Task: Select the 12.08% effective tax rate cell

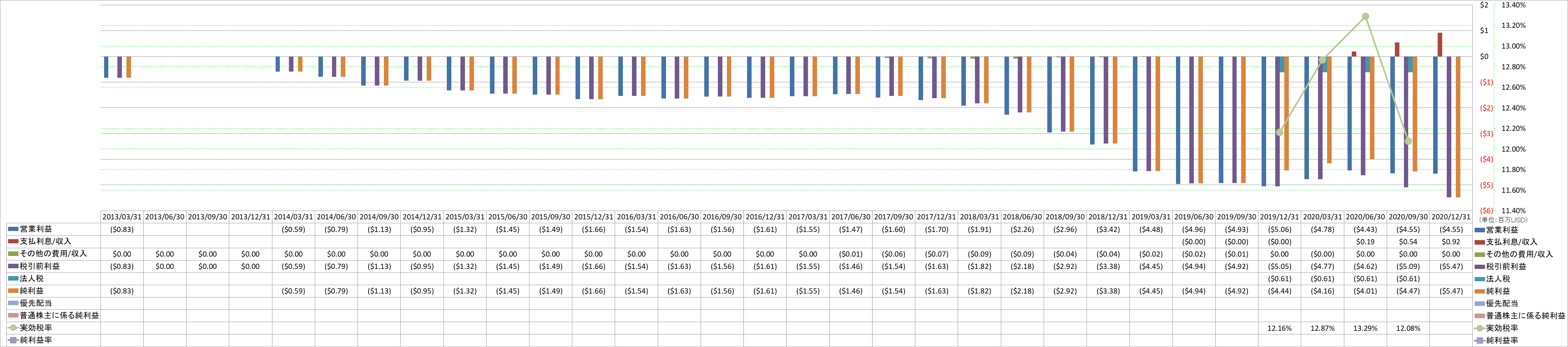Action: (x=1408, y=328)
